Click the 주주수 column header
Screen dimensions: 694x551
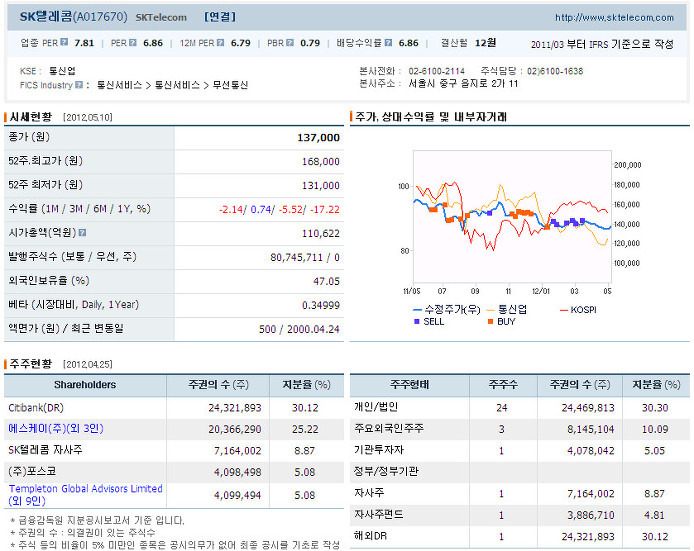coord(503,385)
